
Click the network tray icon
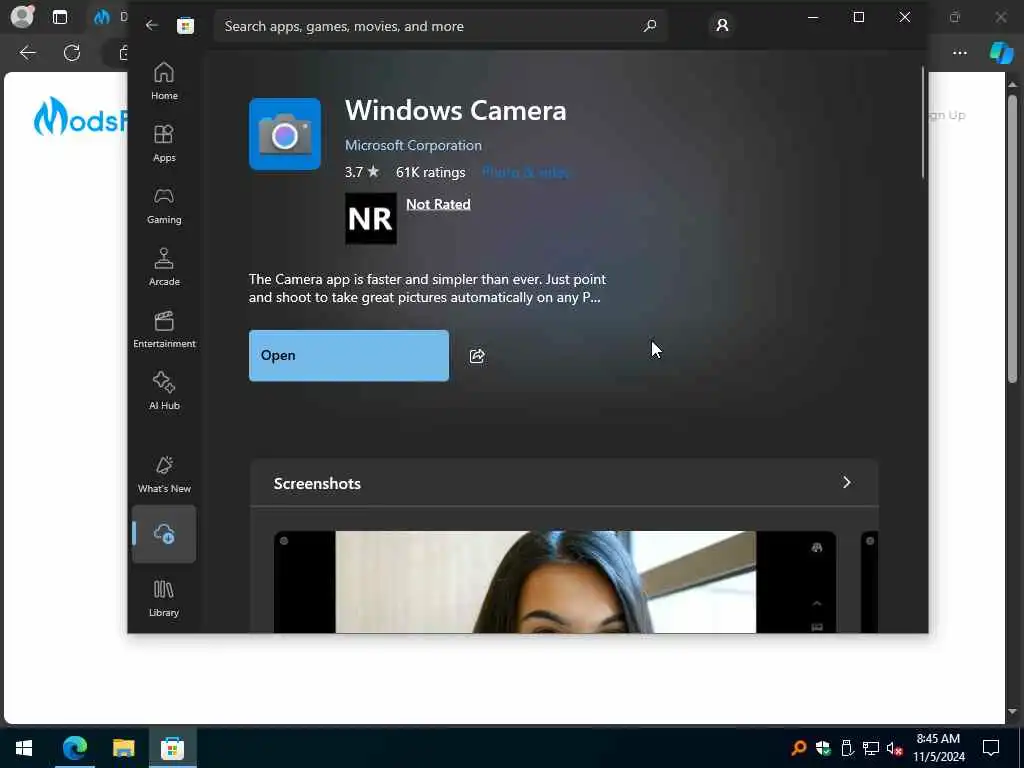click(871, 748)
